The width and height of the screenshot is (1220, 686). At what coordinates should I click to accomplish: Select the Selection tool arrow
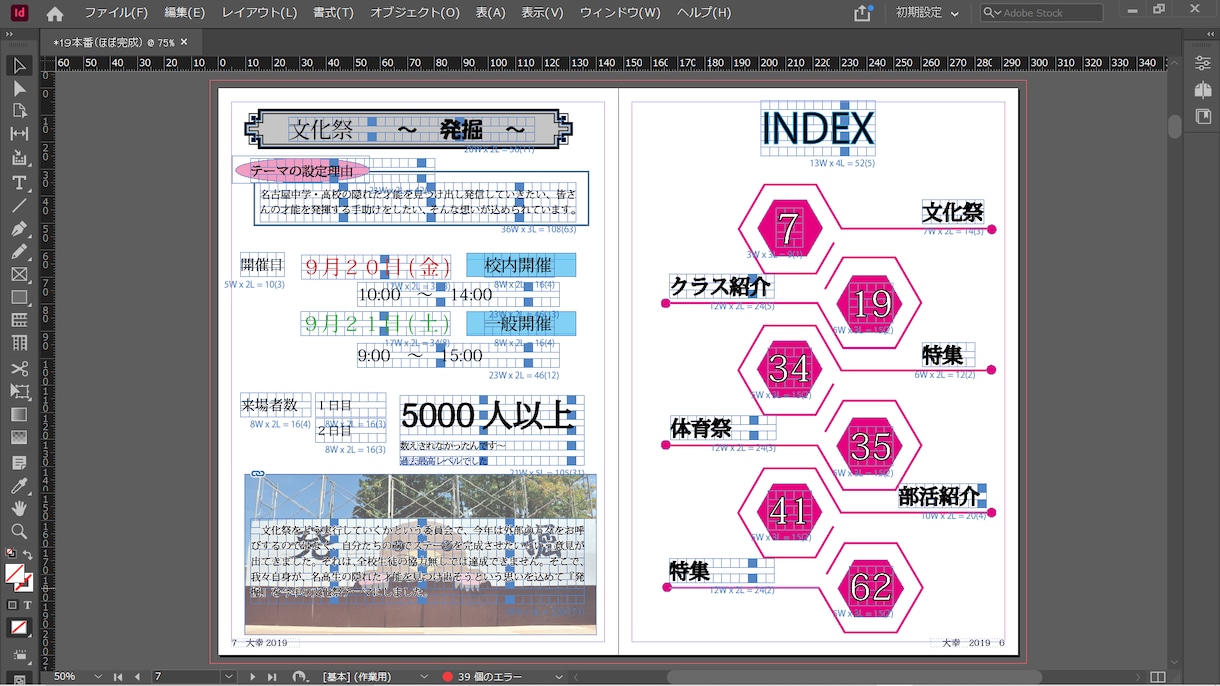click(19, 66)
